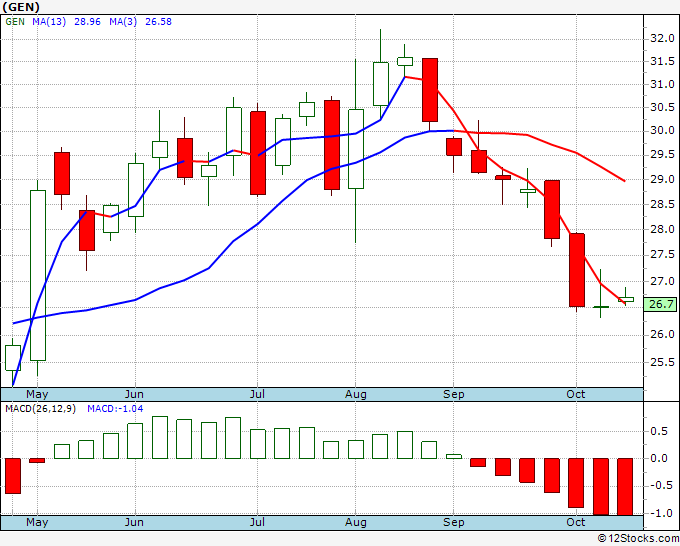Image resolution: width=680 pixels, height=546 pixels.
Task: Click the last small white candlestick near 26.7
Action: (626, 299)
